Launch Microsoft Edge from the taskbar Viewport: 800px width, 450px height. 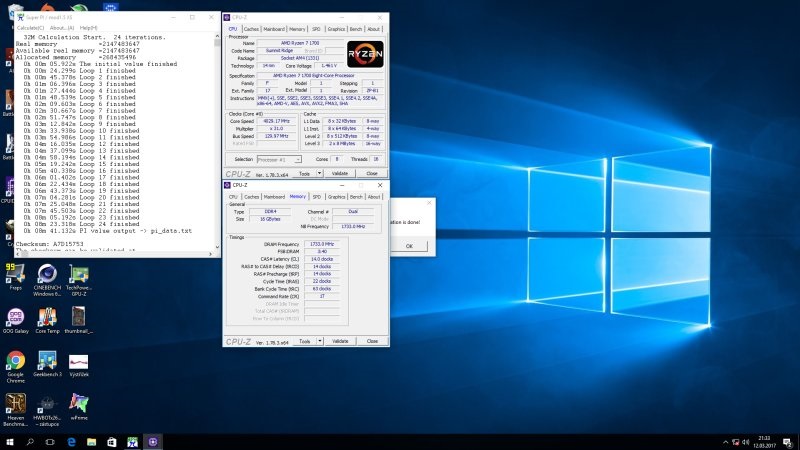[x=71, y=442]
